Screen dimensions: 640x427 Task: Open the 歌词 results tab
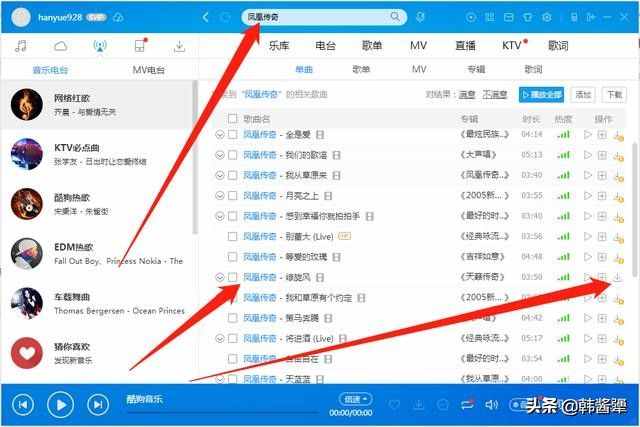click(534, 69)
